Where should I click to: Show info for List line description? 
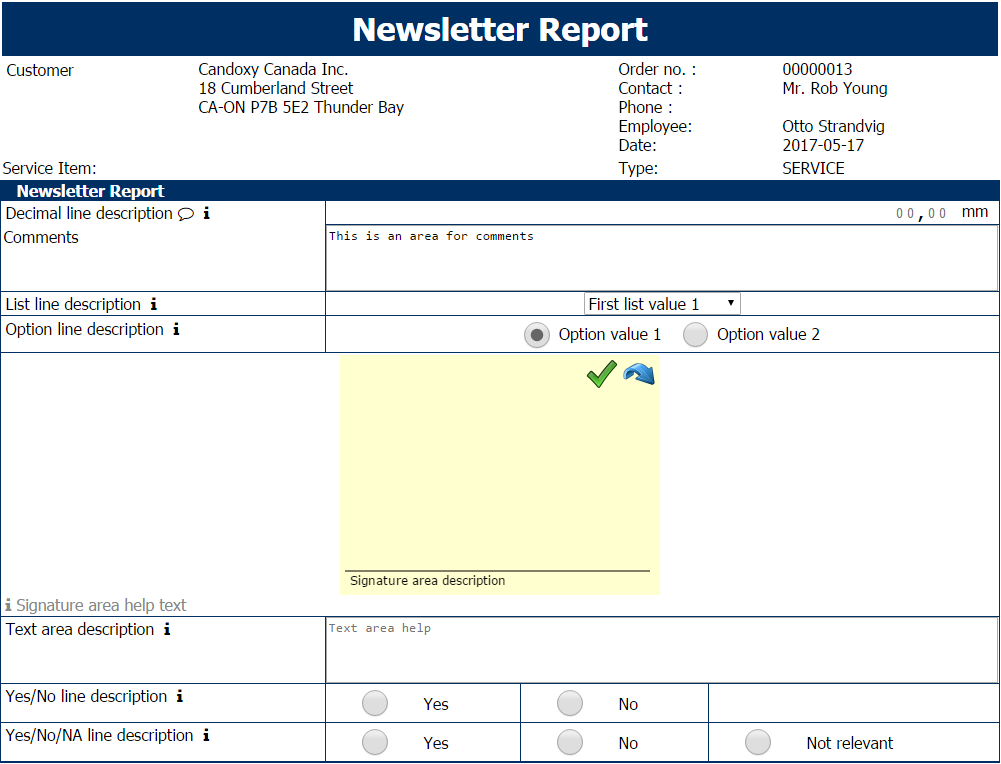tap(154, 305)
